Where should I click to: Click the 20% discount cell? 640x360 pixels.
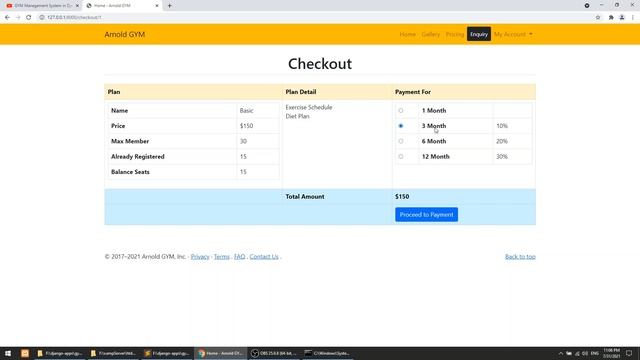coord(512,141)
